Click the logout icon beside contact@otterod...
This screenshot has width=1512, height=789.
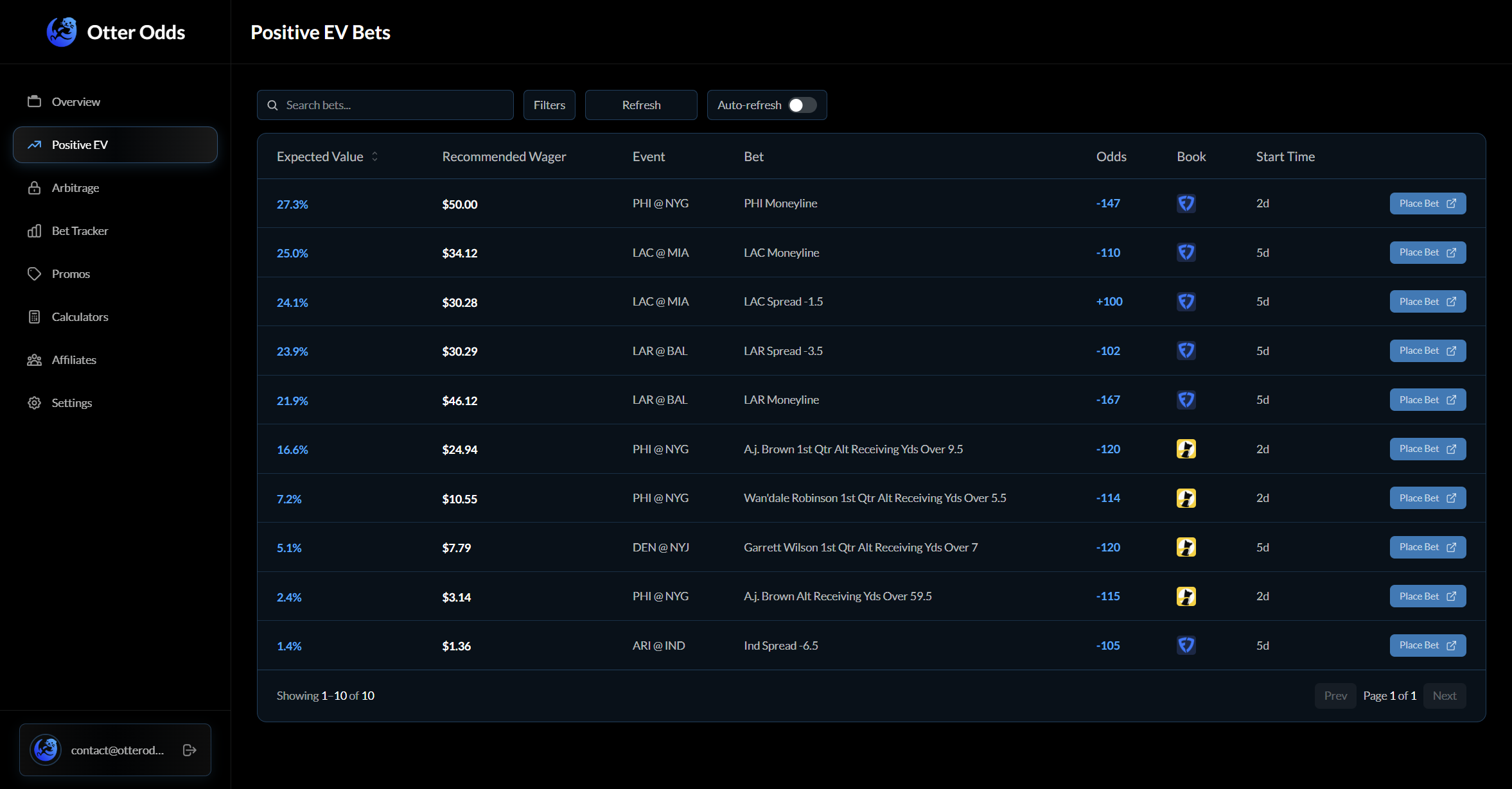click(189, 749)
